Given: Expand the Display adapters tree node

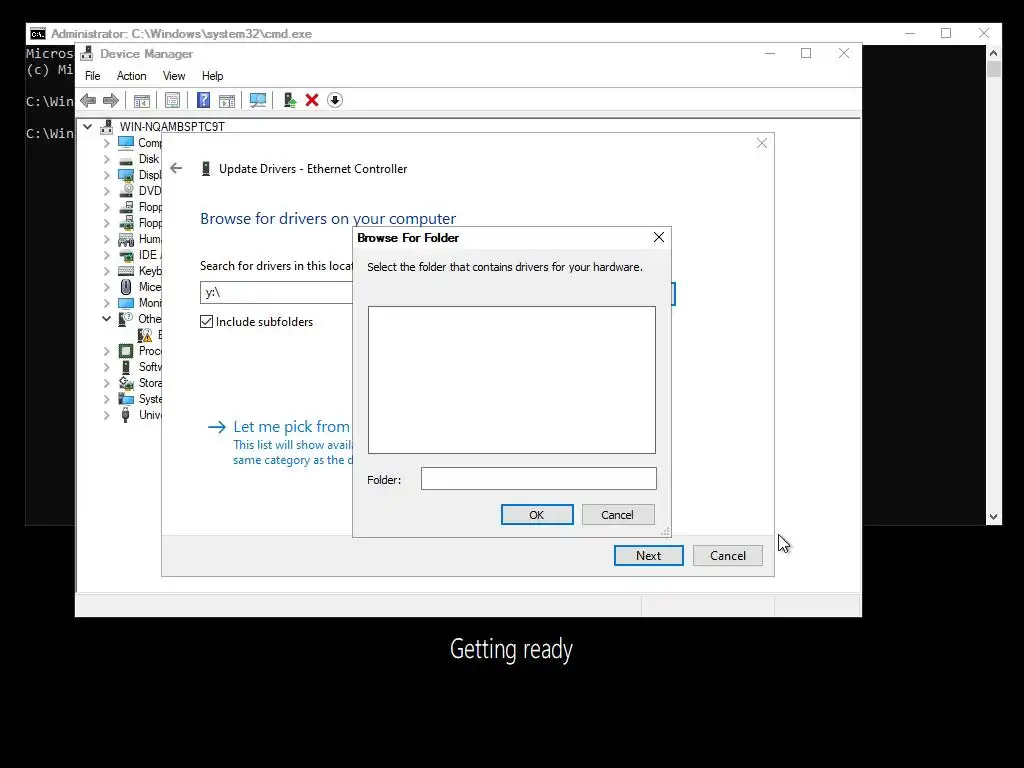Looking at the screenshot, I should pyautogui.click(x=106, y=175).
